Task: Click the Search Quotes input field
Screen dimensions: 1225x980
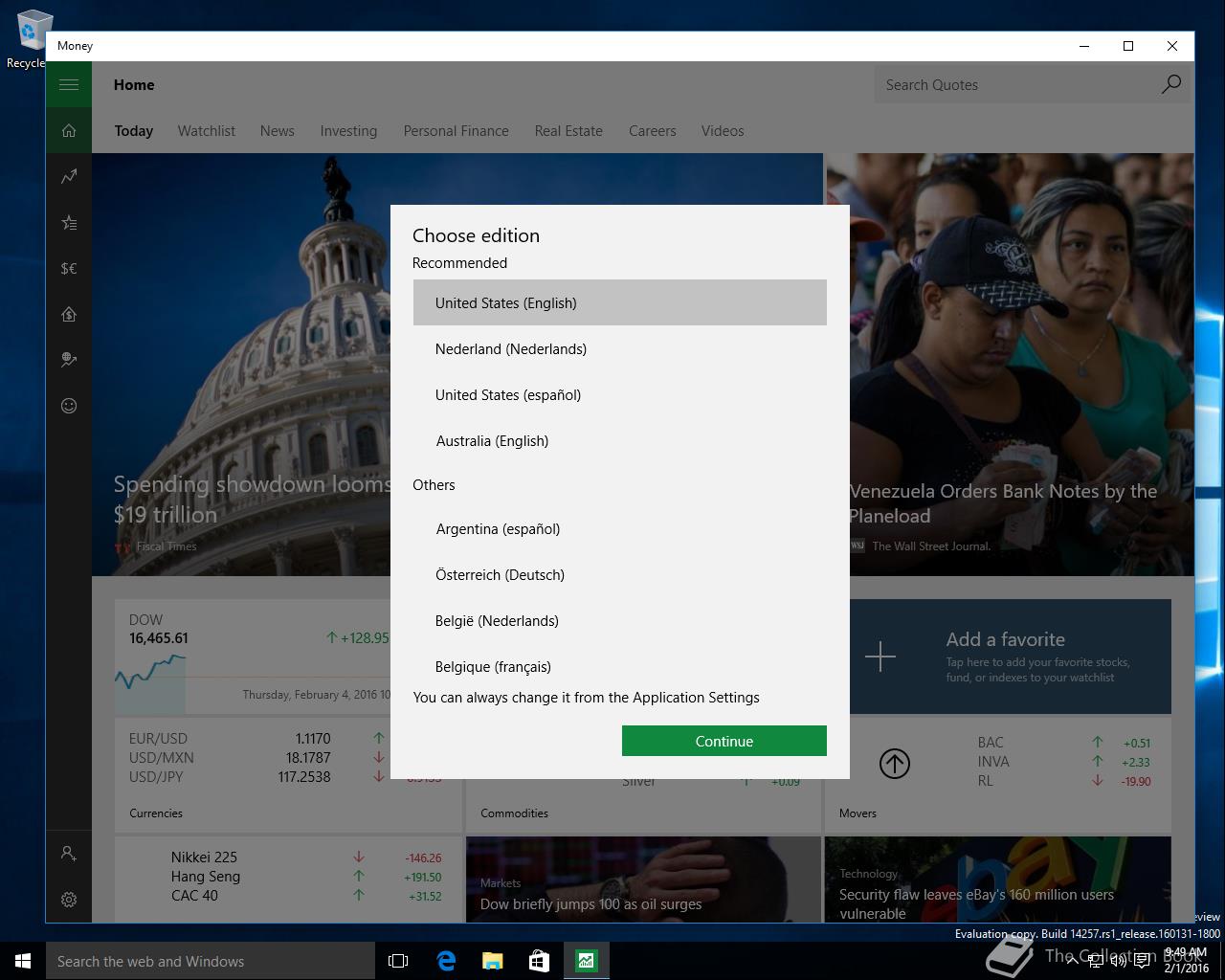Action: click(x=1015, y=85)
